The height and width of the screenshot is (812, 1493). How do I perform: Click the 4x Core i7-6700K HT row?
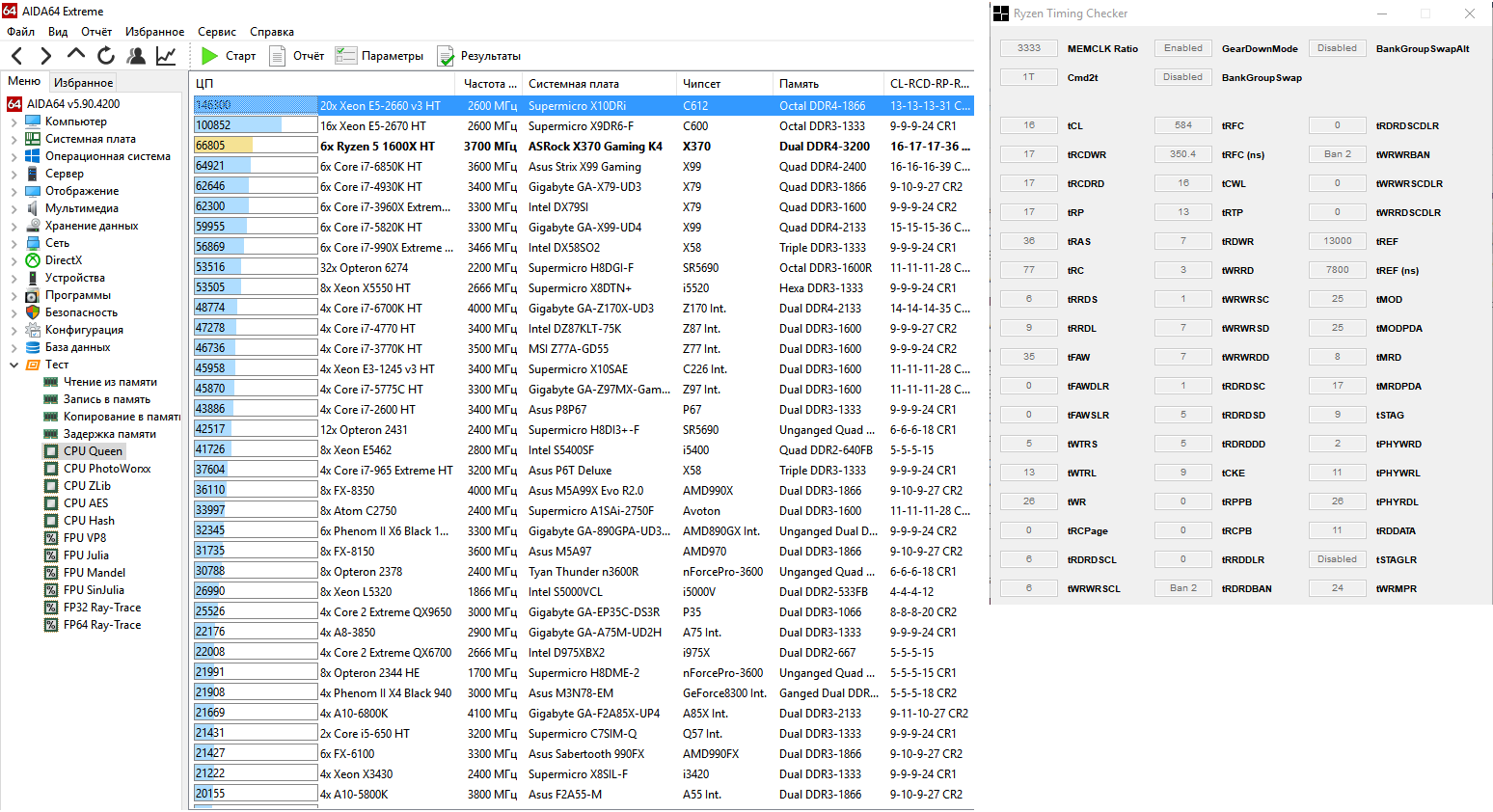click(584, 309)
